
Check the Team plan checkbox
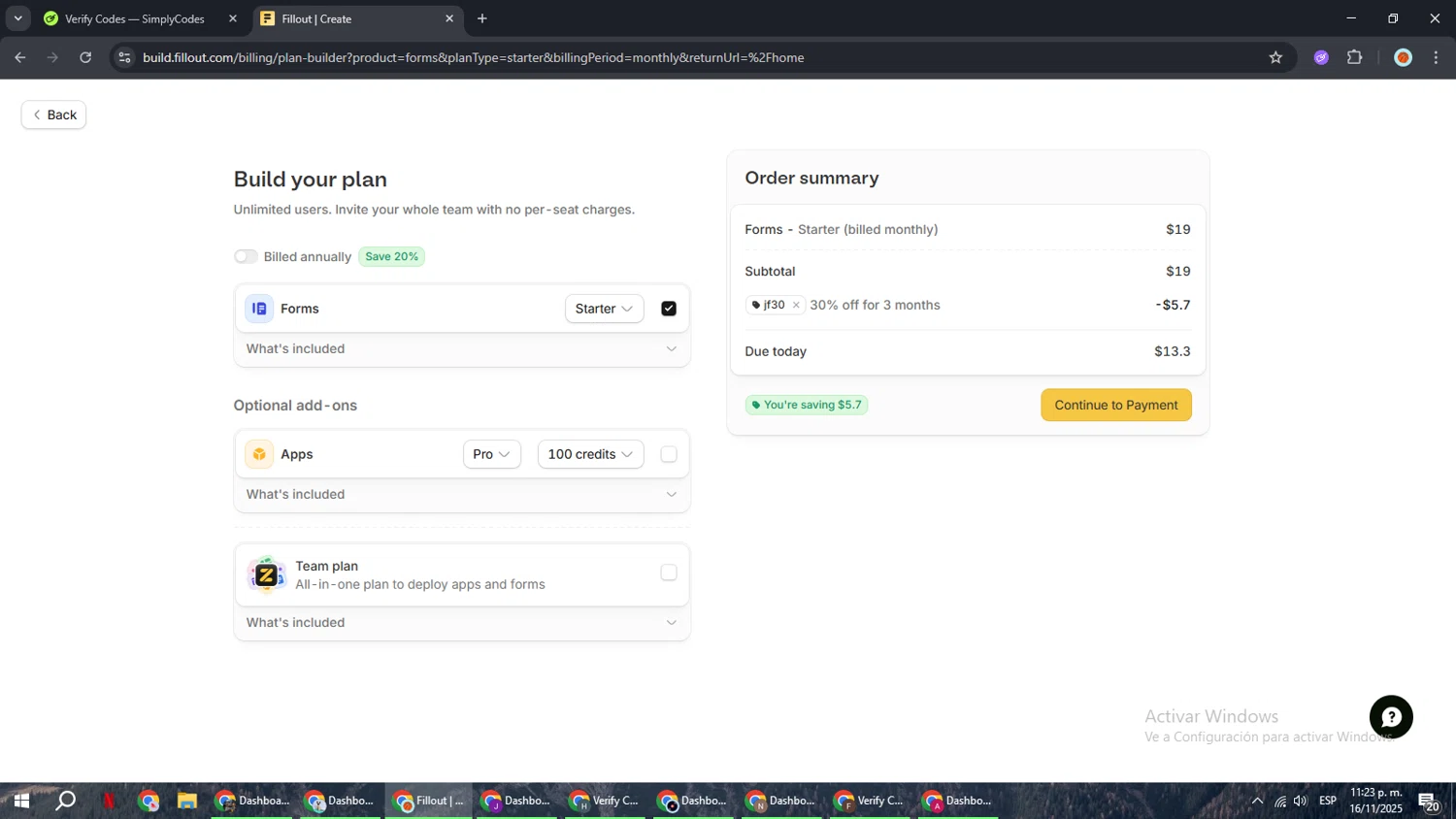pyautogui.click(x=669, y=573)
